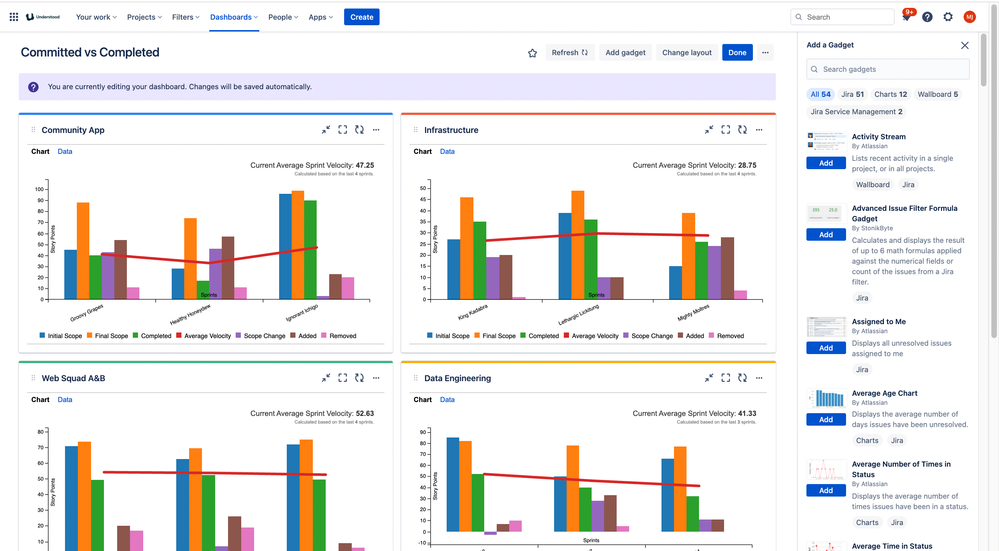999x551 pixels.
Task: Click the Search gadgets input field
Action: 888,69
